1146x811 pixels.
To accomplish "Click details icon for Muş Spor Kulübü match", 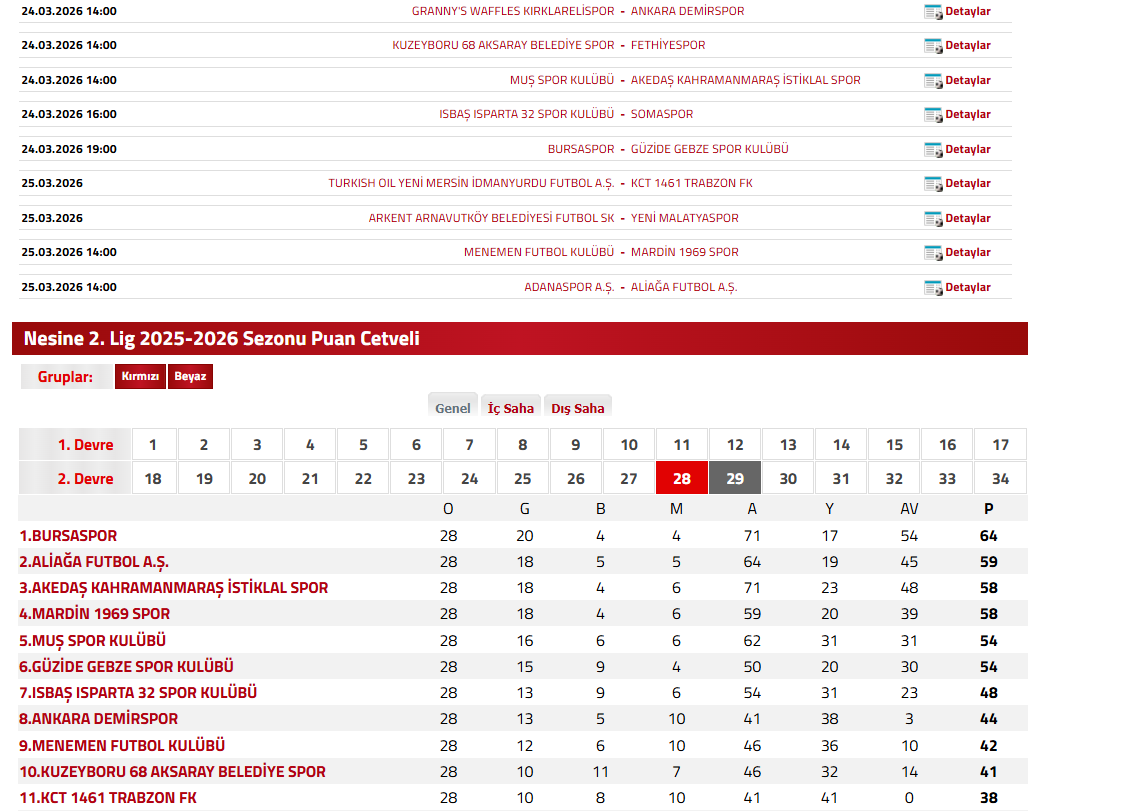I will (x=933, y=81).
